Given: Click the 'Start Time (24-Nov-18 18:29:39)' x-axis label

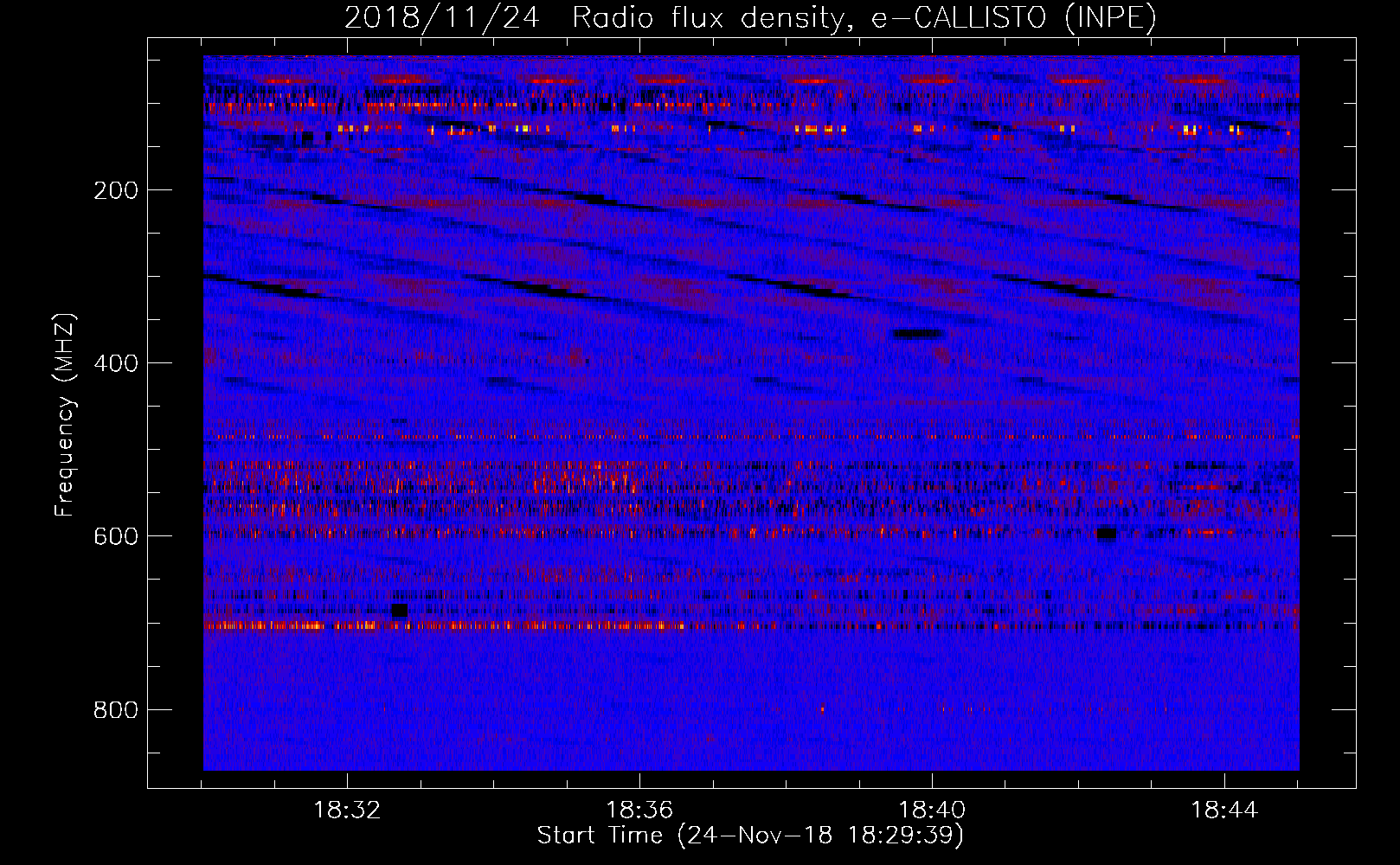Looking at the screenshot, I should 750,836.
